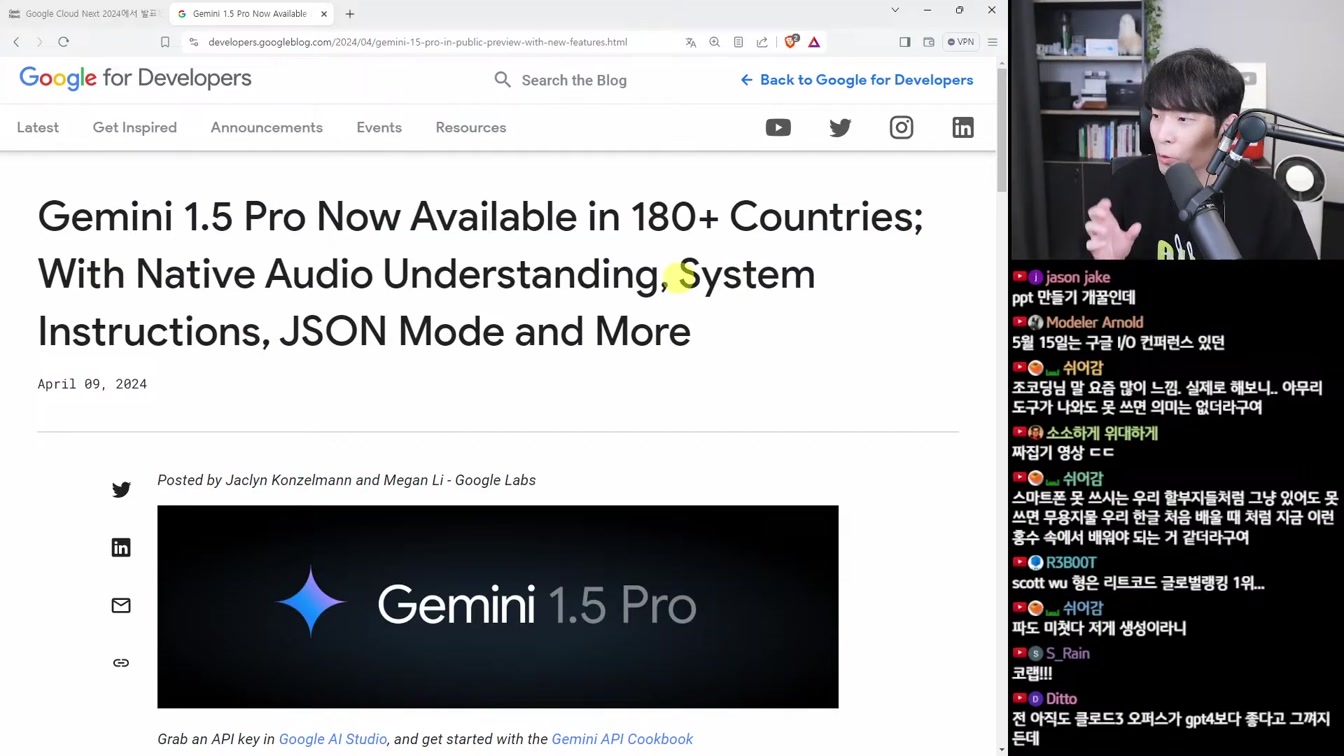1344x756 pixels.
Task: Copy the article link chain icon
Action: [121, 663]
